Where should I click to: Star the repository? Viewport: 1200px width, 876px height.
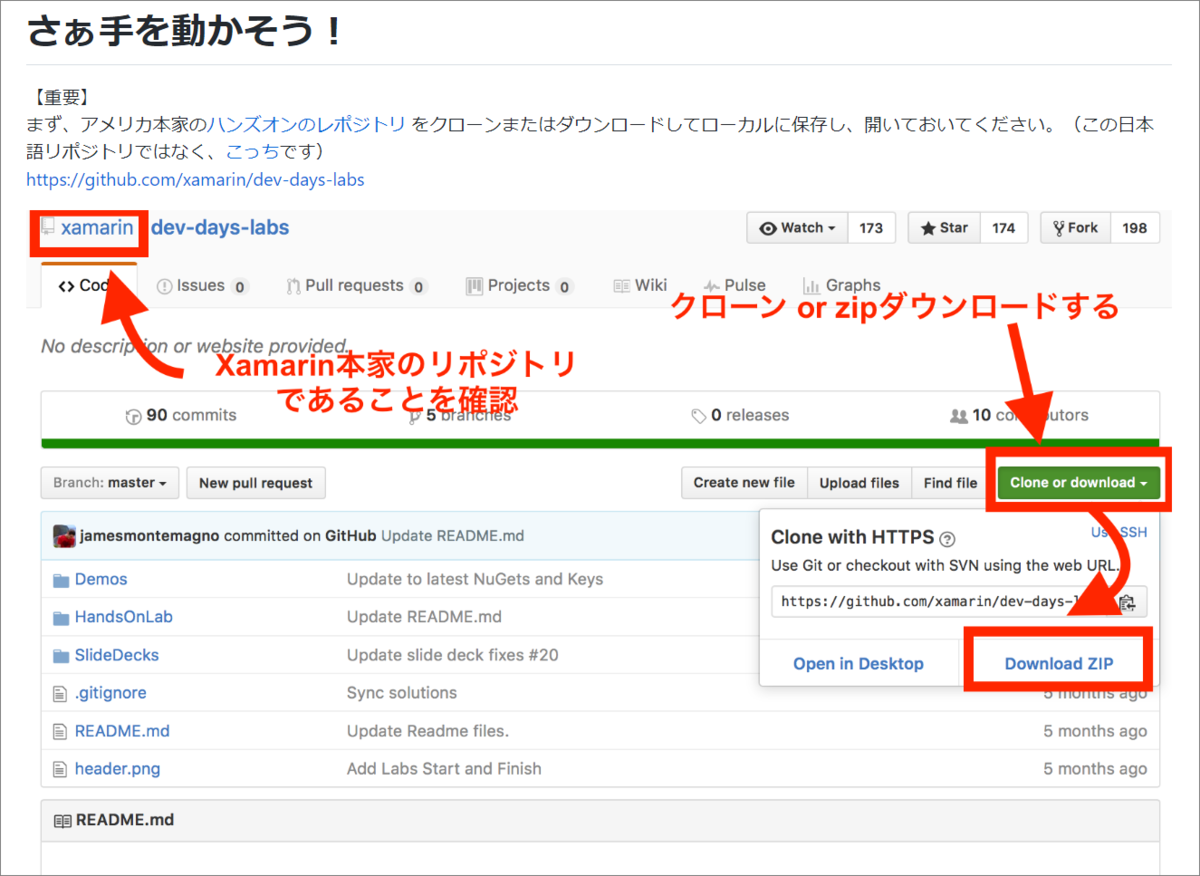pos(944,228)
